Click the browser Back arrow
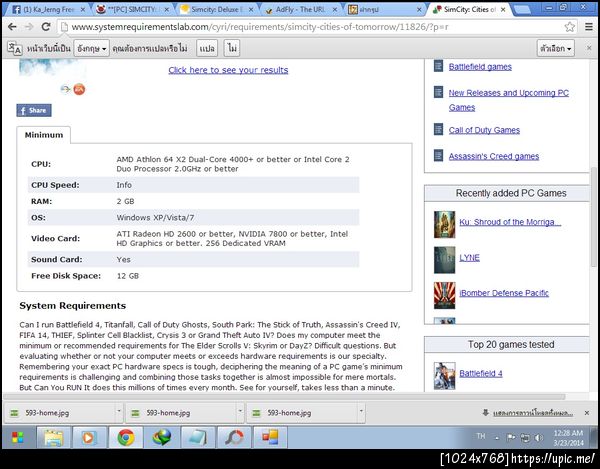 pyautogui.click(x=12, y=27)
